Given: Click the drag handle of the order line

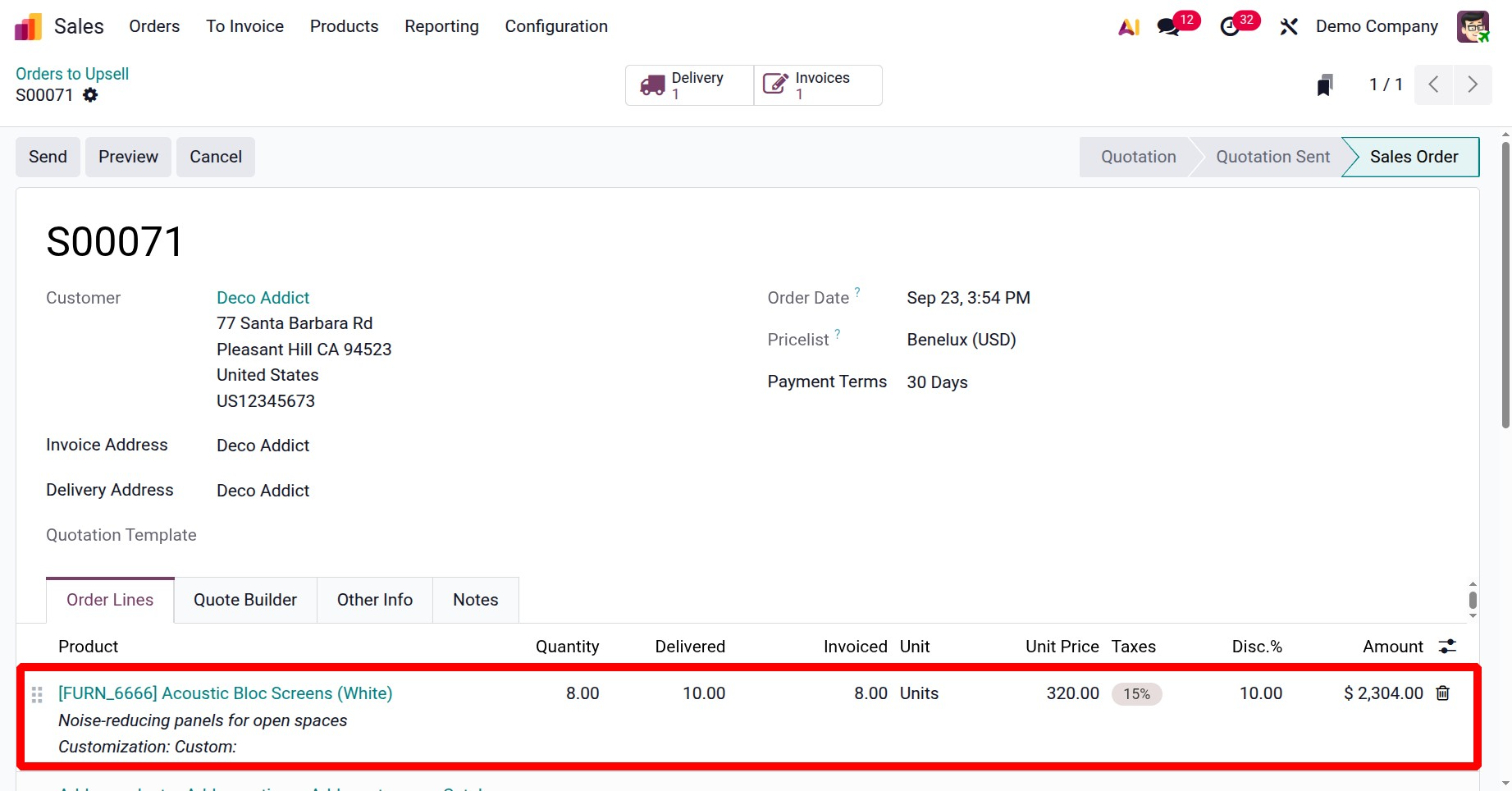Looking at the screenshot, I should 37,694.
